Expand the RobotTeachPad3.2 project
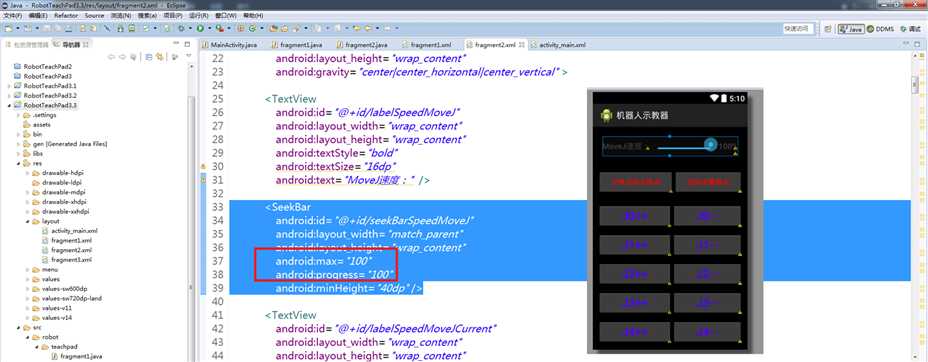Image resolution: width=928 pixels, height=362 pixels. point(8,95)
